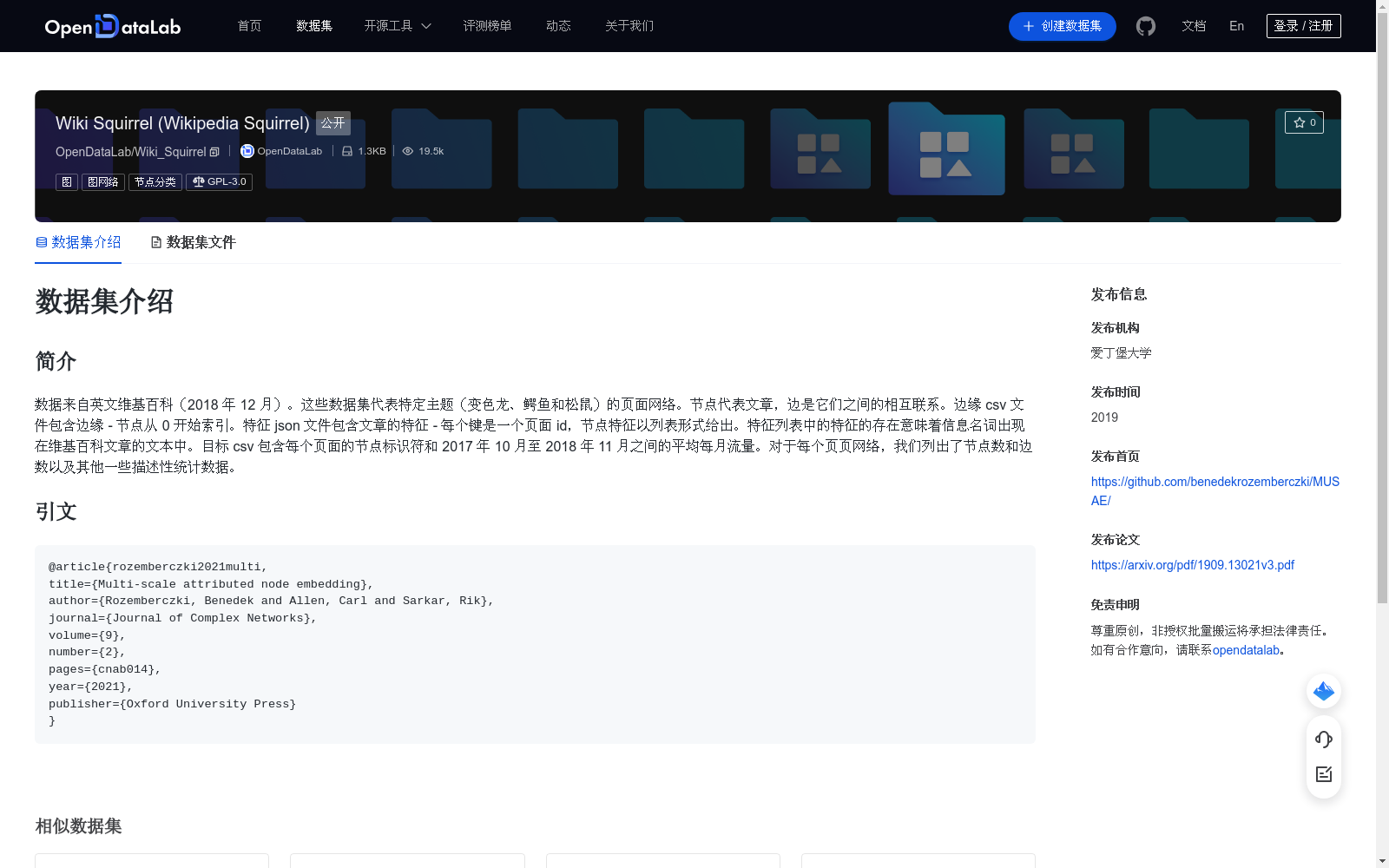Click the 数据集介绍 tab icon
Image resolution: width=1389 pixels, height=868 pixels.
[41, 242]
